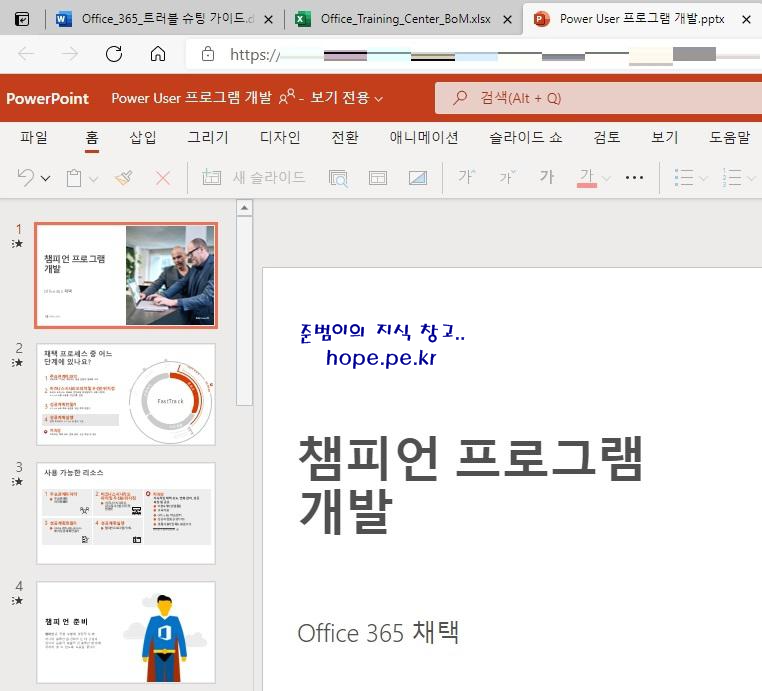Image resolution: width=762 pixels, height=691 pixels.
Task: Click the numbered list icon
Action: pos(732,178)
